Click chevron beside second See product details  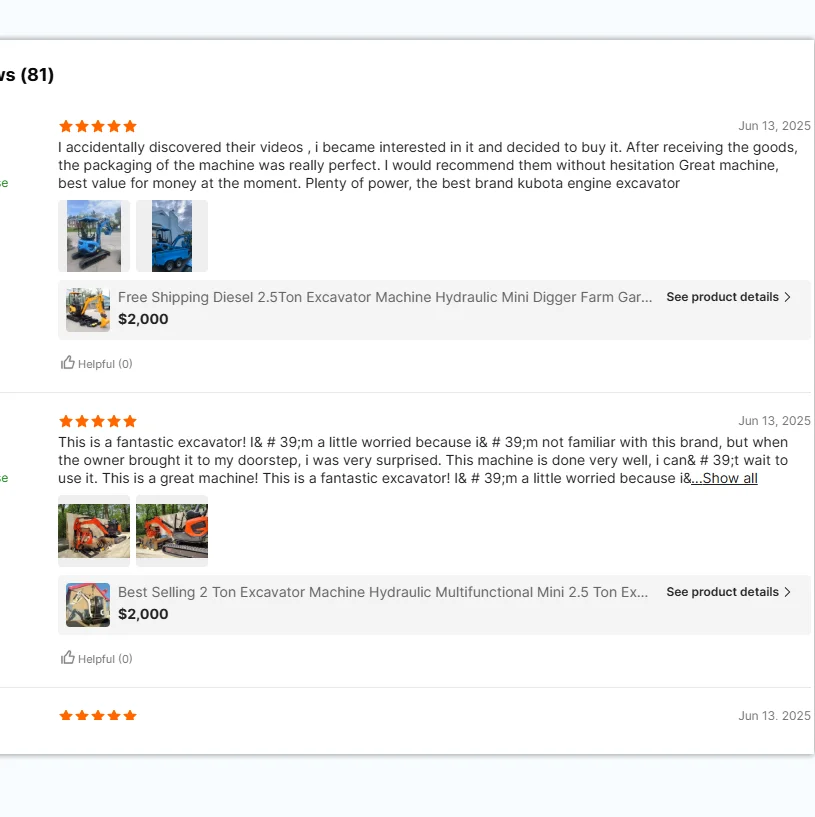click(788, 592)
